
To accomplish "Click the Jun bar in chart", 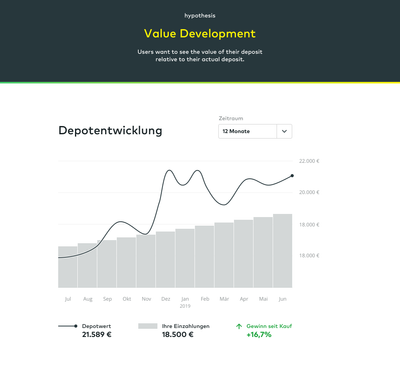I will pos(283,251).
